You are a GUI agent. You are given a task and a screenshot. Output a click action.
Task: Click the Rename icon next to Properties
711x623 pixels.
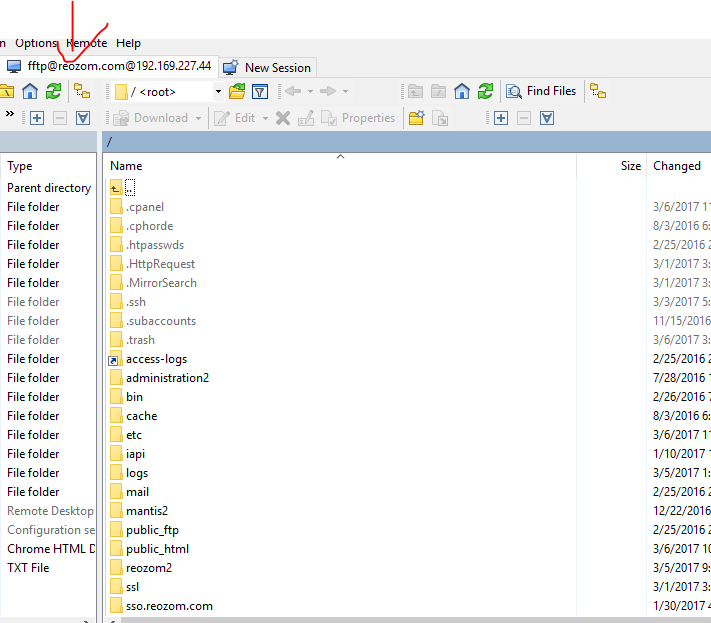click(306, 118)
